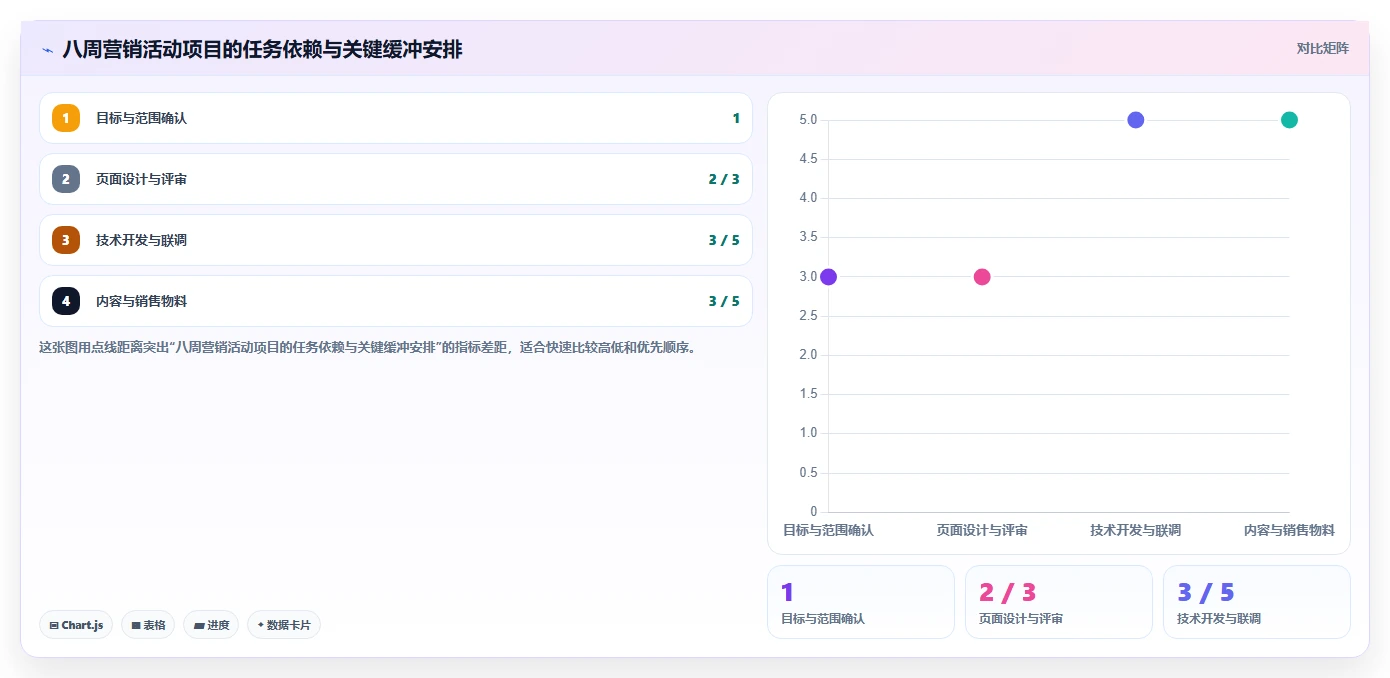Click the 0.5 y-axis tick label

coord(808,473)
